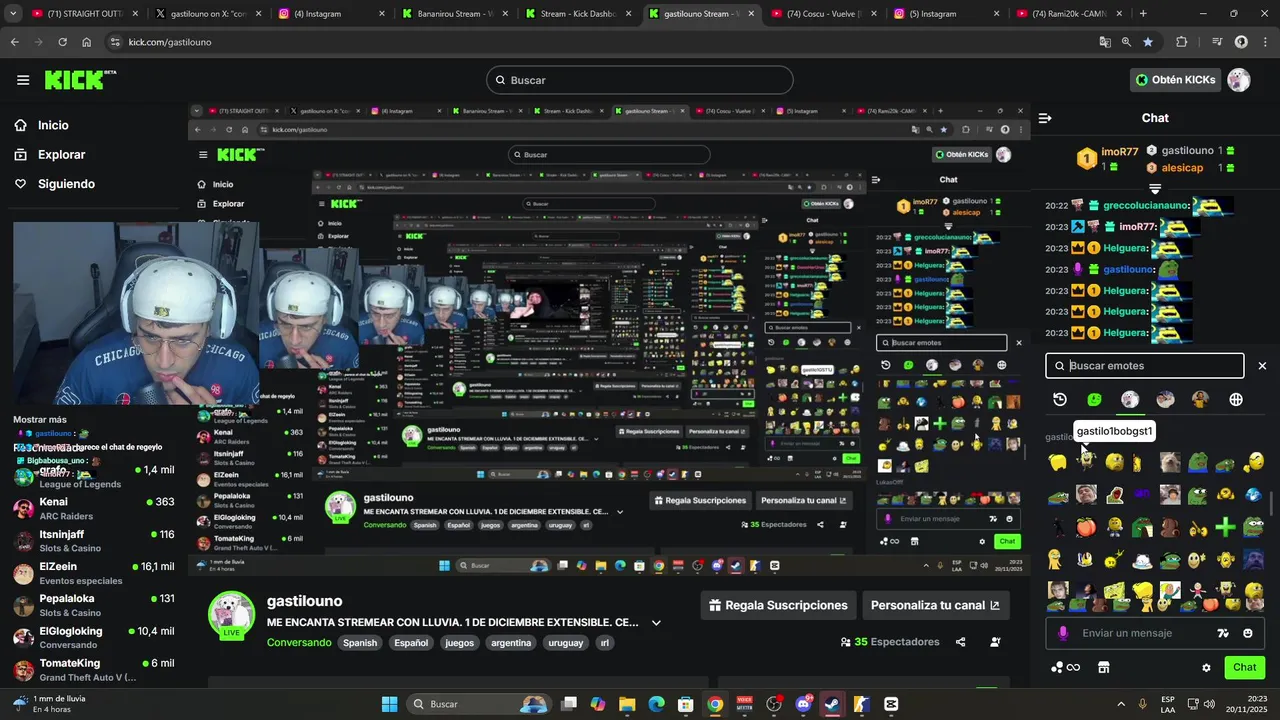Click the moderator user icon beside the share icon
This screenshot has width=1280, height=720.
pos(995,642)
